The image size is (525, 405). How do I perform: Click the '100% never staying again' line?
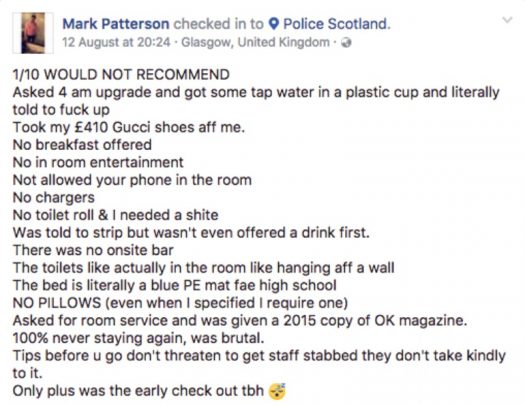coord(139,338)
